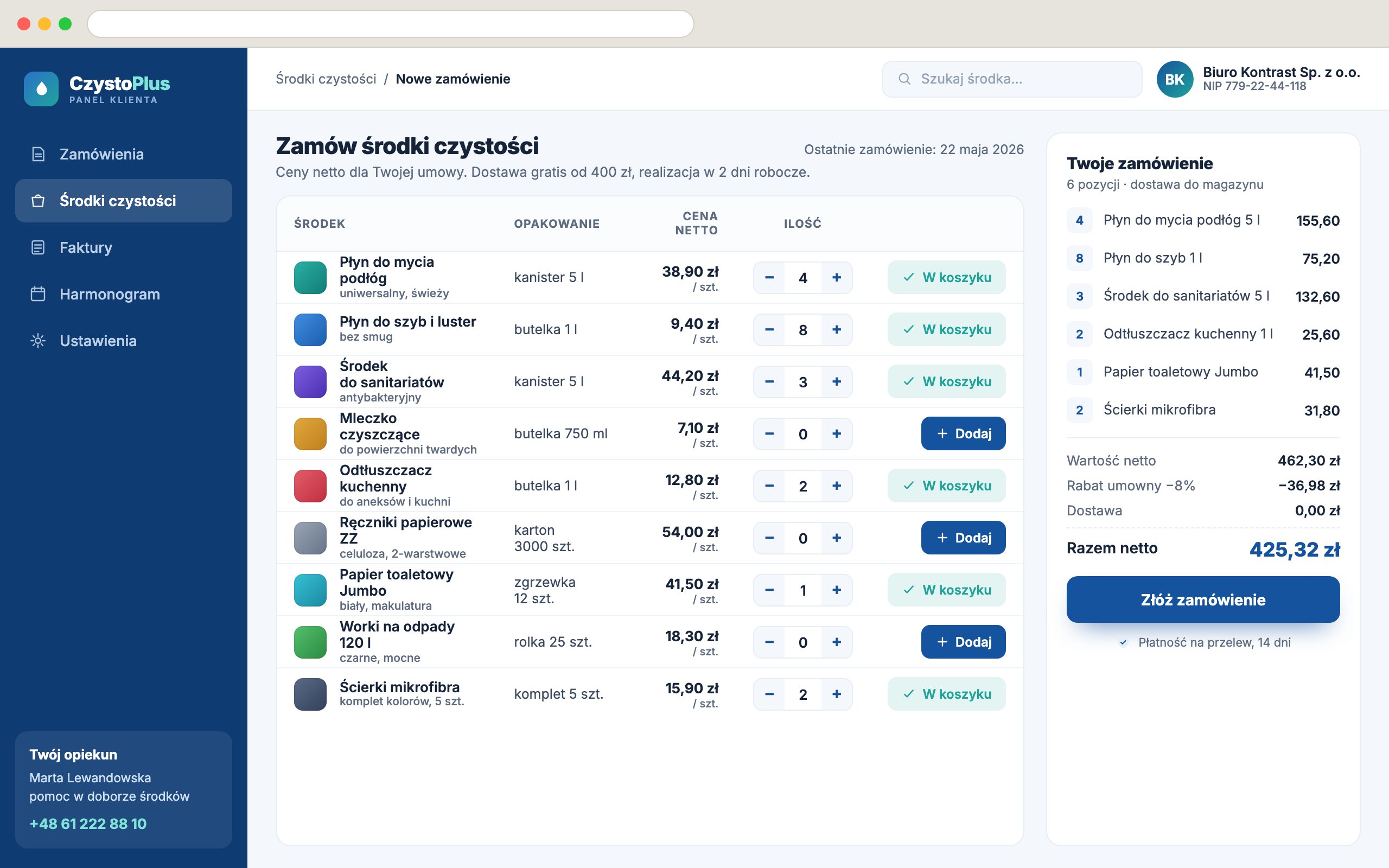Click CENA NETTO column header
Image resolution: width=1389 pixels, height=868 pixels.
(696, 224)
